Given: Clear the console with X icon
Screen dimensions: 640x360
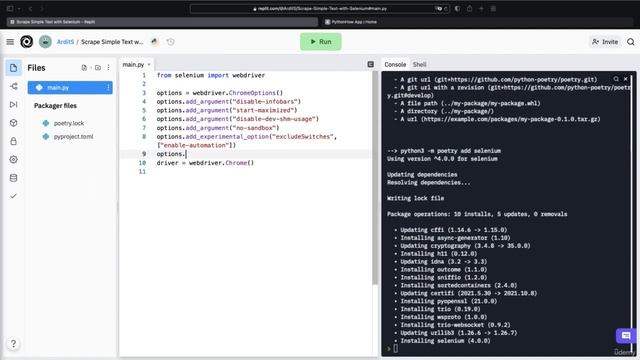Looking at the screenshot, I should pos(626,79).
